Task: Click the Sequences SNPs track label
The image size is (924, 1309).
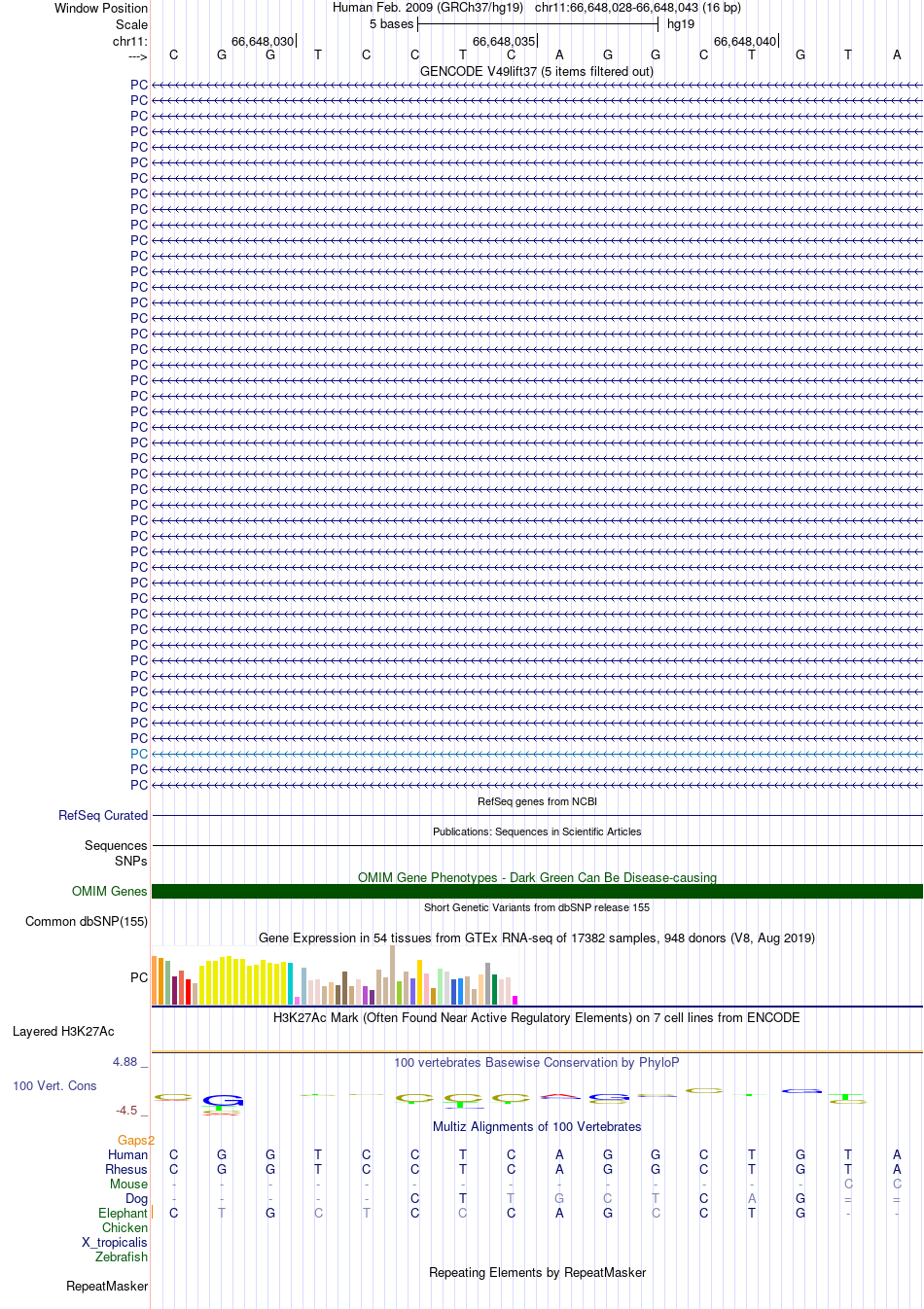Action: click(x=116, y=853)
